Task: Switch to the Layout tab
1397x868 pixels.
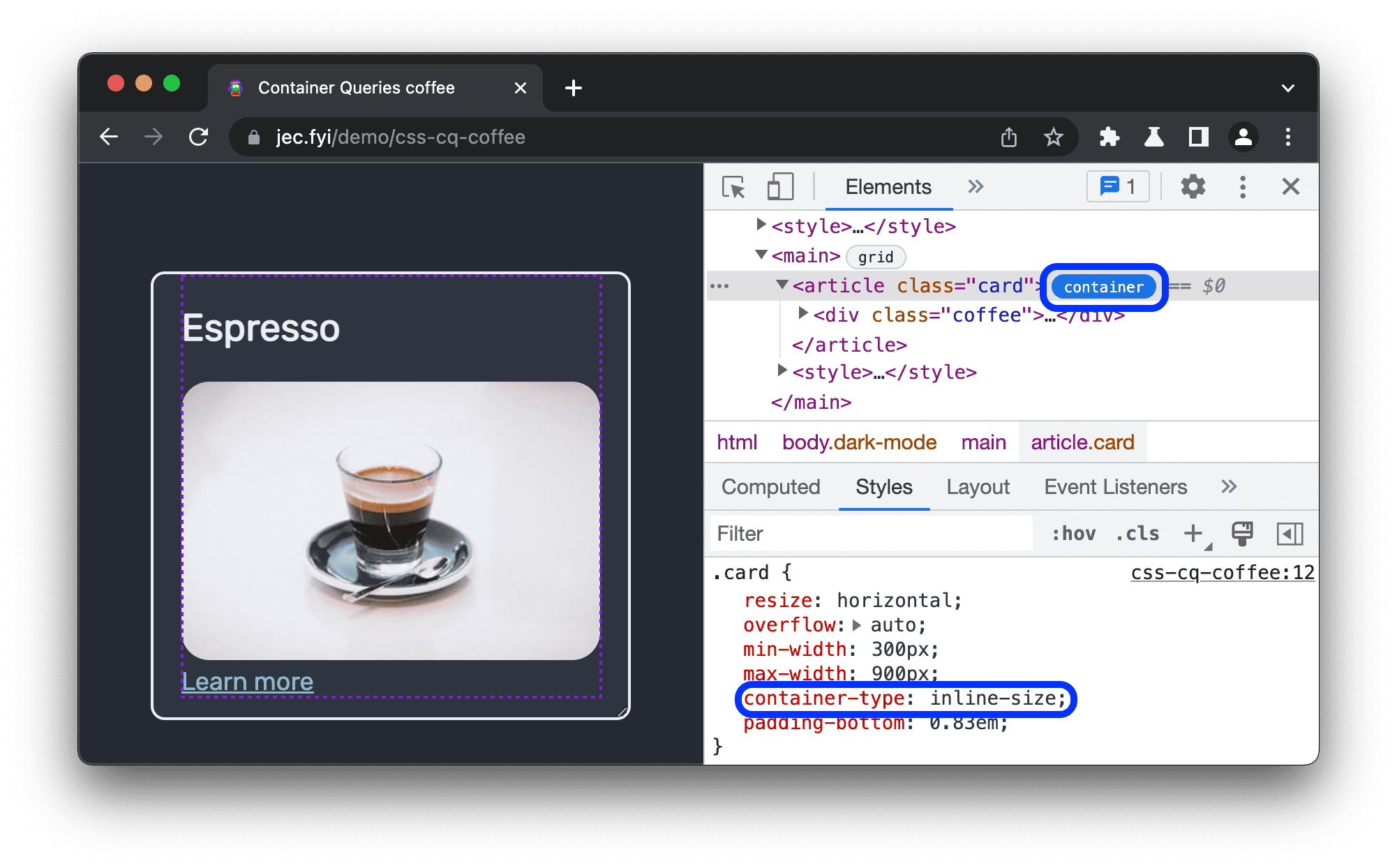Action: coord(978,488)
